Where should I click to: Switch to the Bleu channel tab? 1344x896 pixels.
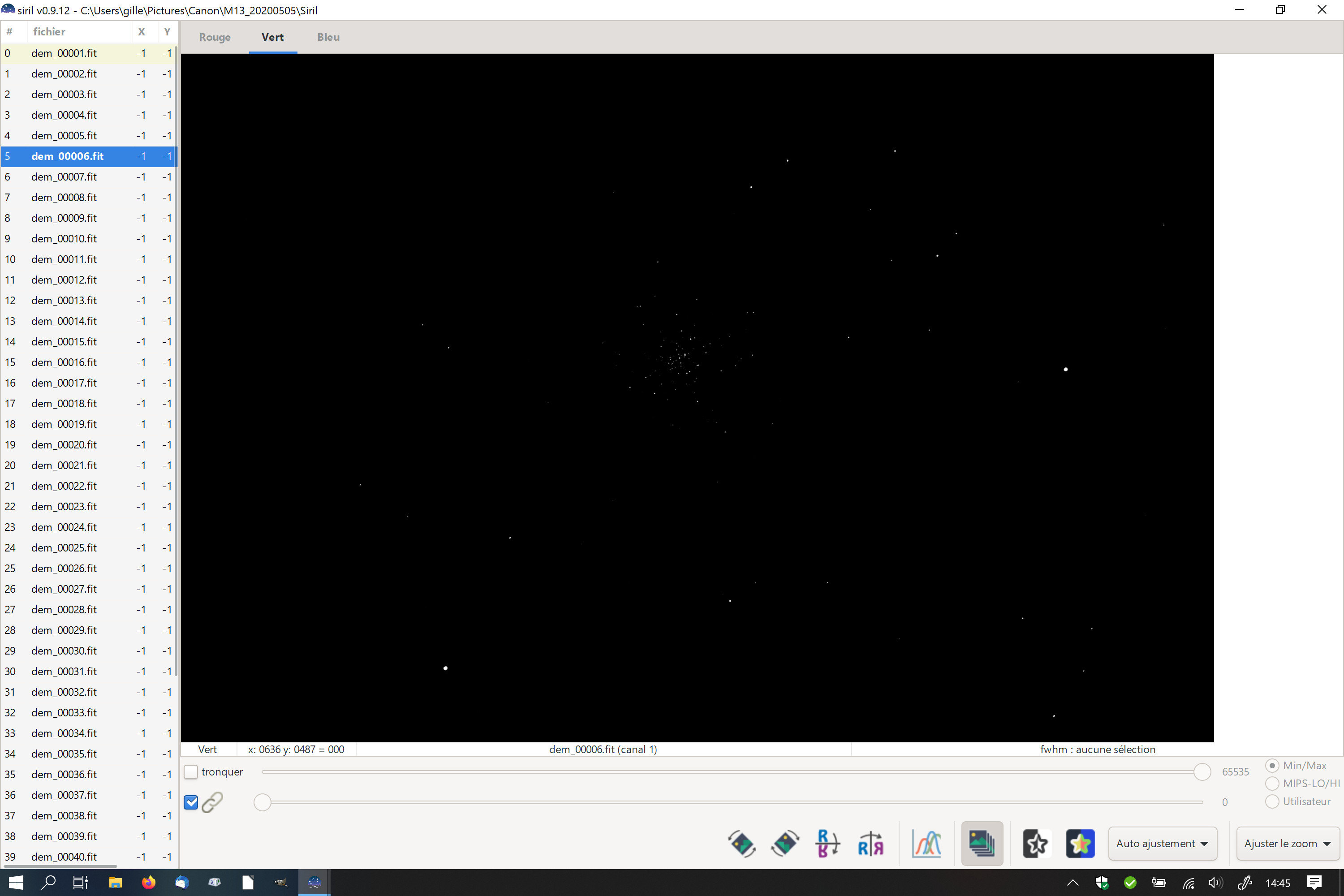328,37
